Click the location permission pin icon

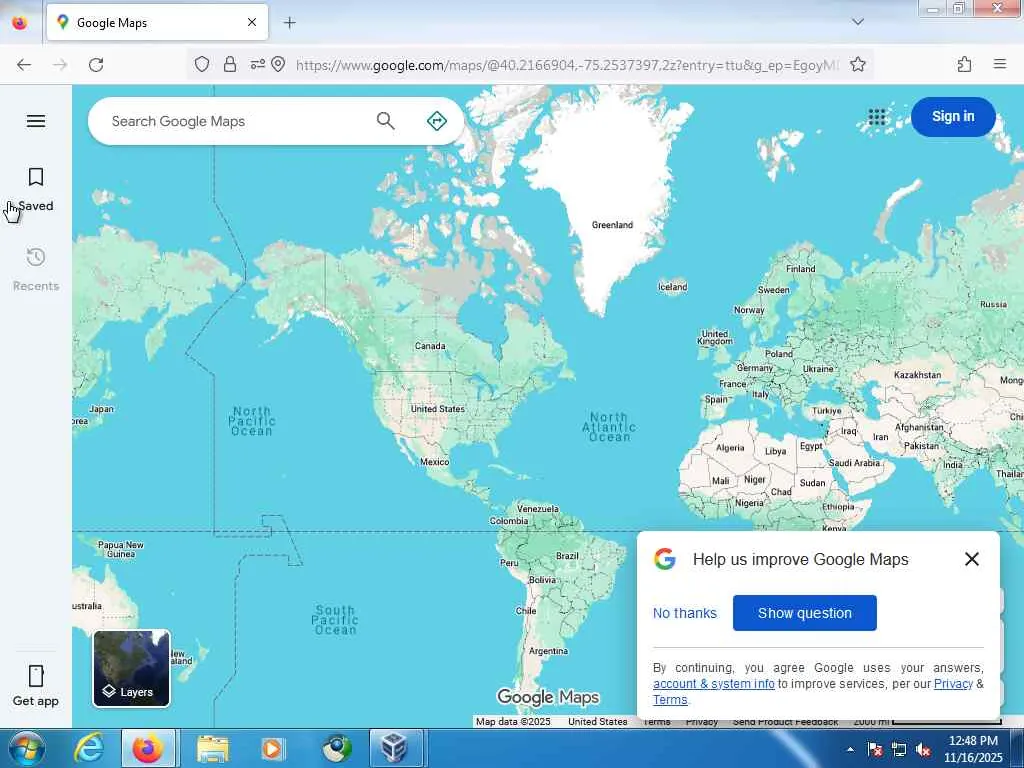(x=278, y=64)
